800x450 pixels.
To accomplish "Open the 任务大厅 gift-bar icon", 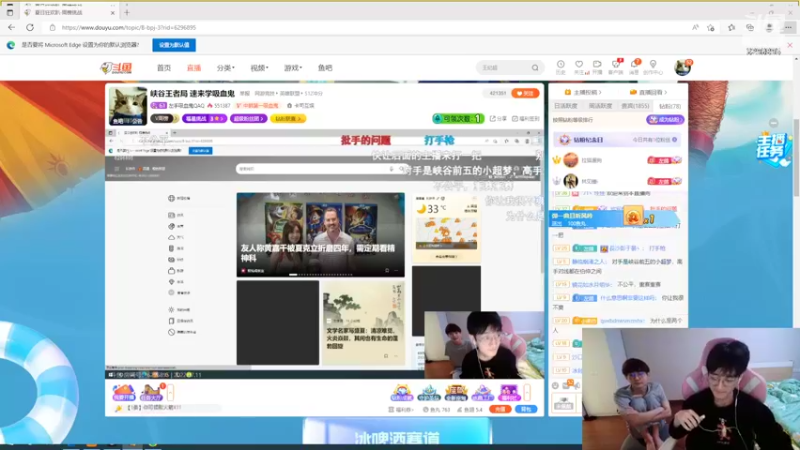I will (151, 392).
